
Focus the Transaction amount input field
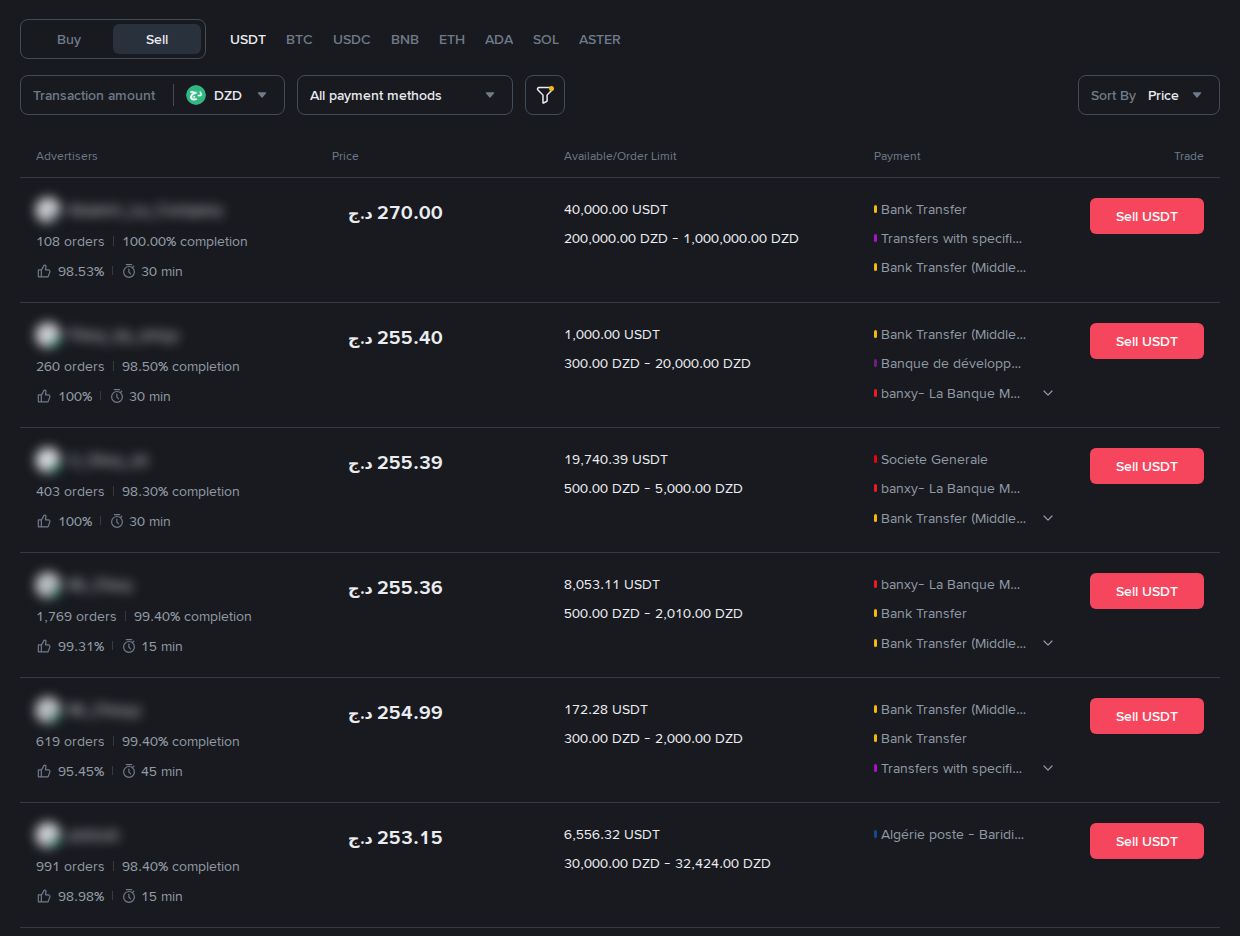95,96
